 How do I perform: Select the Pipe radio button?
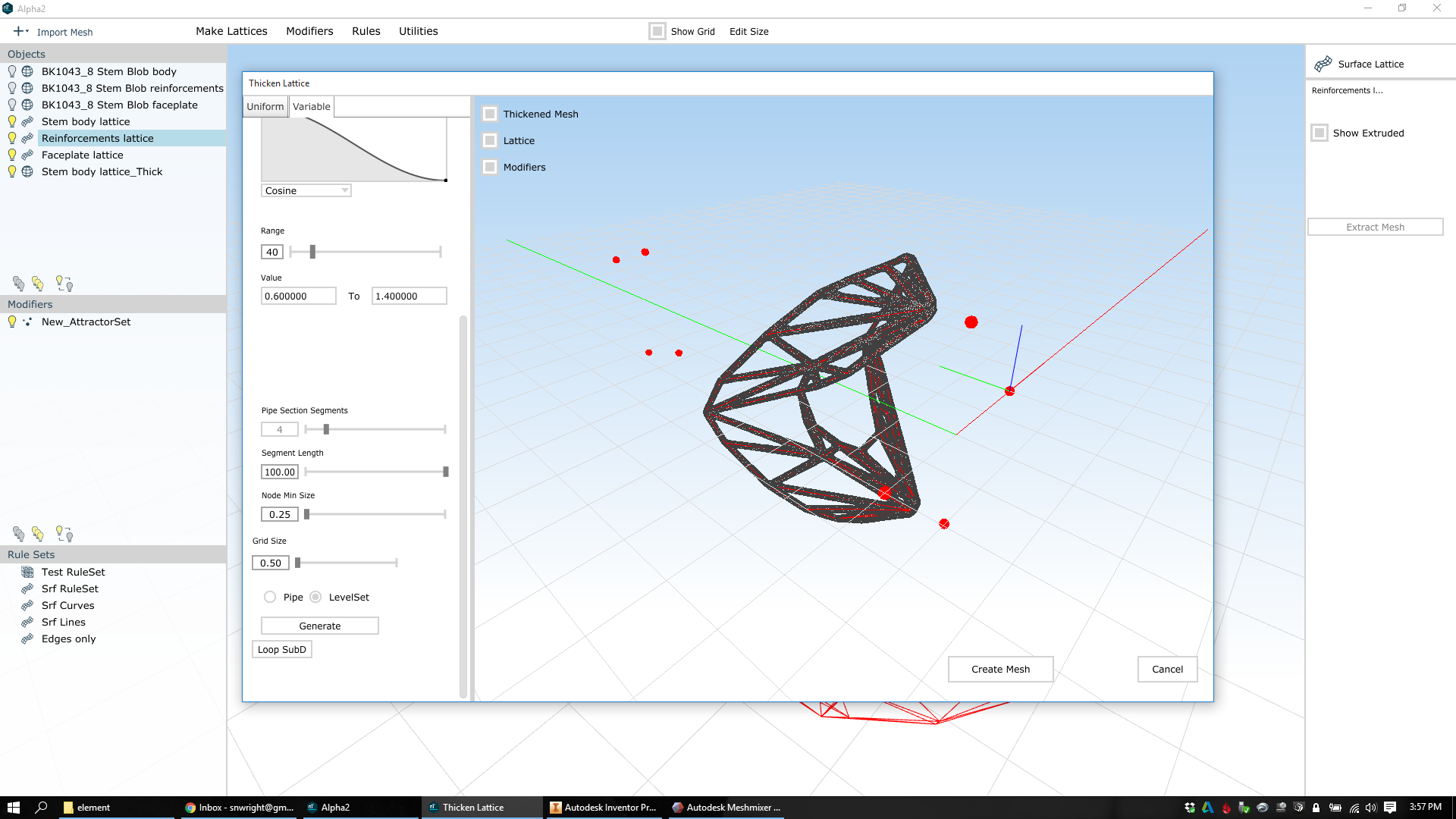tap(270, 597)
